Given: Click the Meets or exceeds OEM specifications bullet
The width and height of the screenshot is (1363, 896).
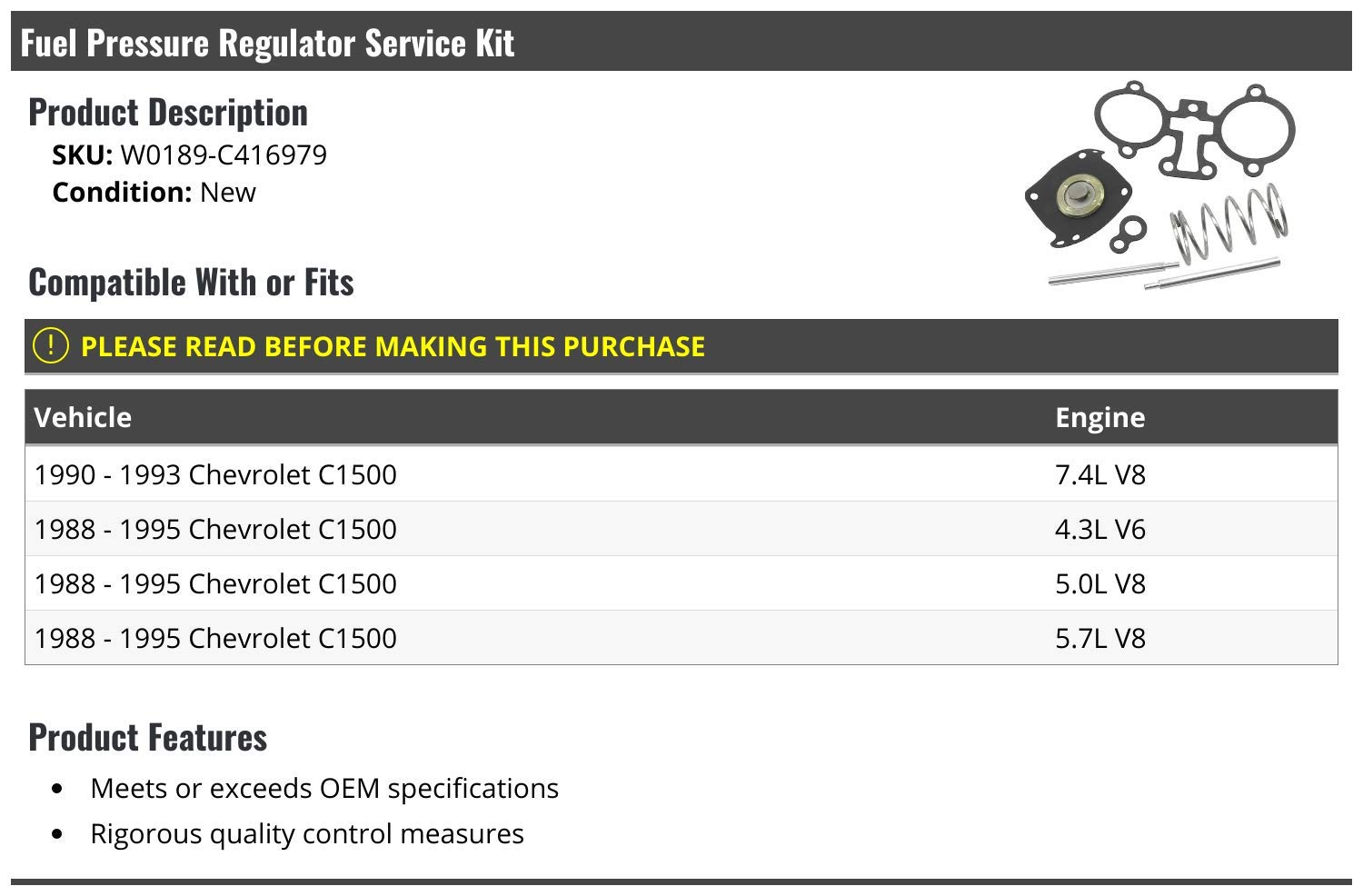Looking at the screenshot, I should click(x=324, y=788).
